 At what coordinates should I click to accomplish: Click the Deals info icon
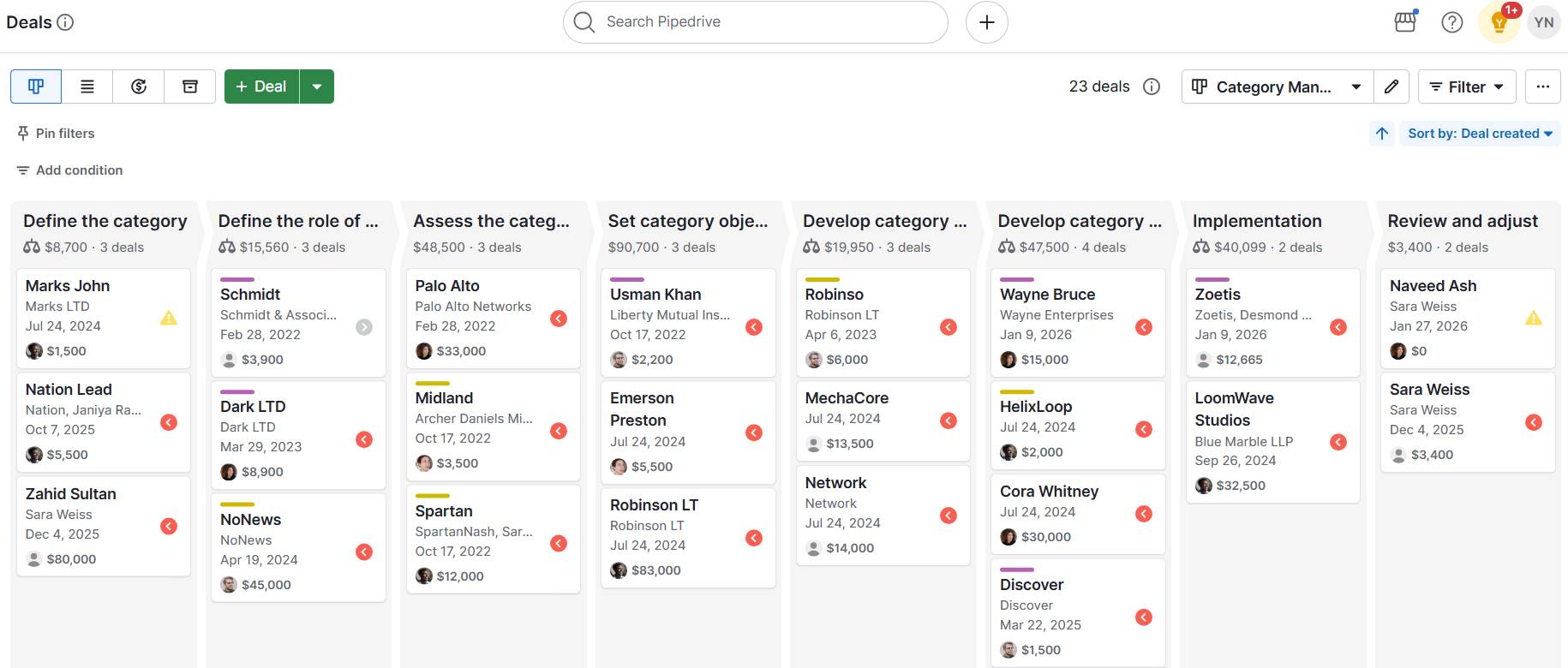pyautogui.click(x=65, y=22)
